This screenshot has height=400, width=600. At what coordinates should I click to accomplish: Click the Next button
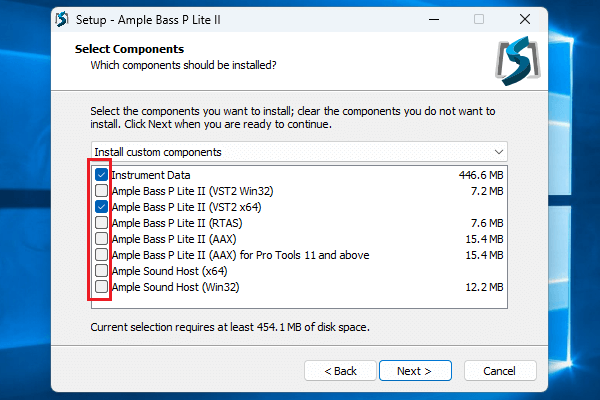[x=413, y=370]
